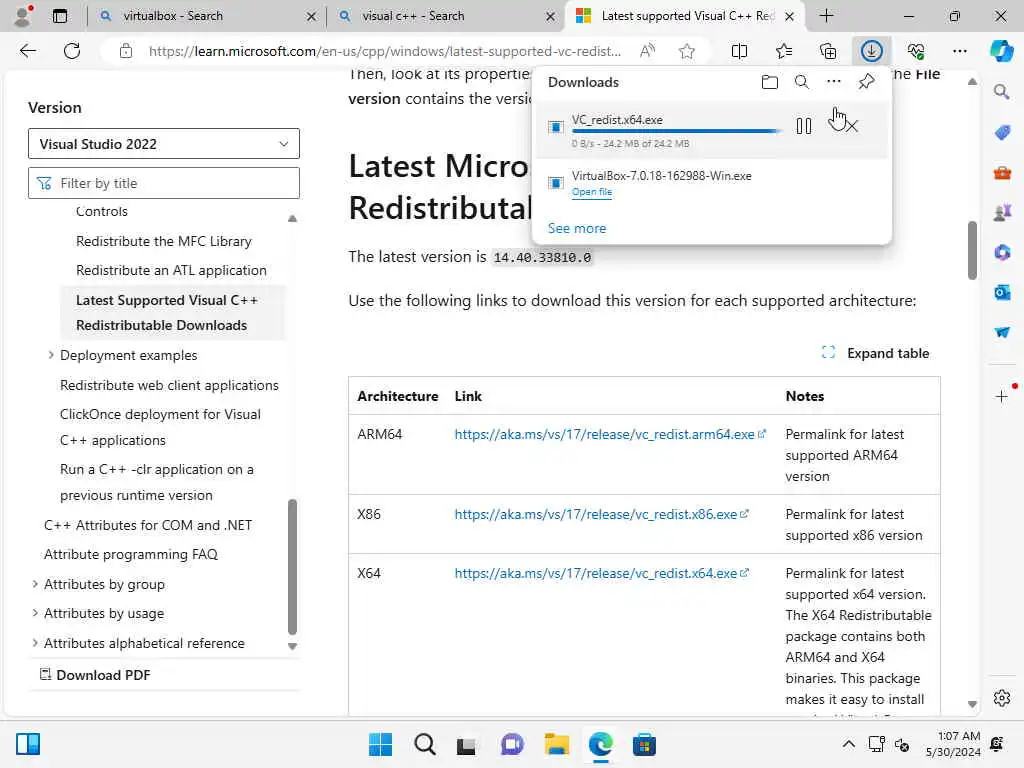Click the Downloads toolbar button in Edge
This screenshot has height=768, width=1024.
coord(871,51)
